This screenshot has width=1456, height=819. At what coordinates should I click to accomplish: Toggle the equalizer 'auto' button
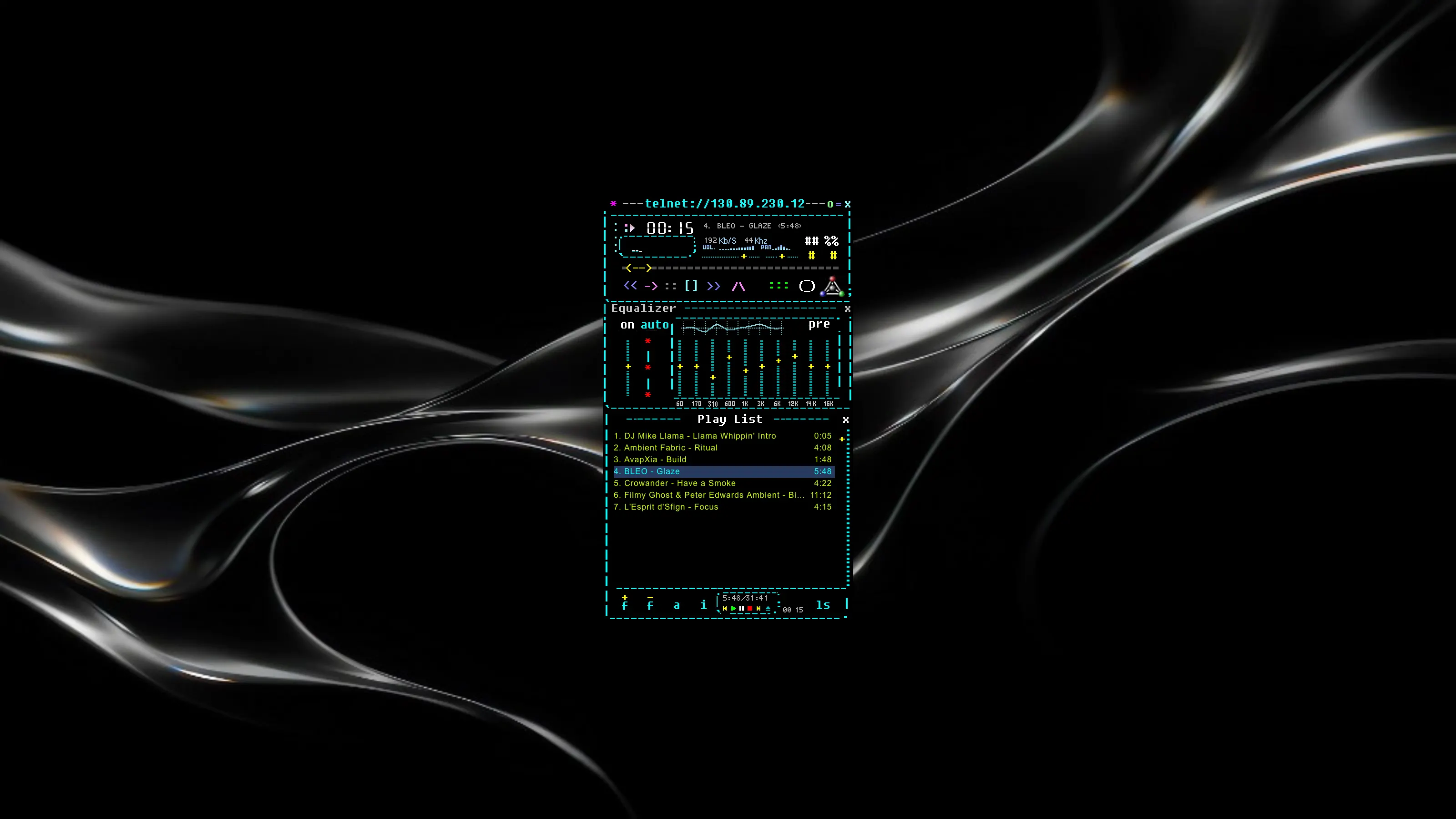[x=655, y=325]
